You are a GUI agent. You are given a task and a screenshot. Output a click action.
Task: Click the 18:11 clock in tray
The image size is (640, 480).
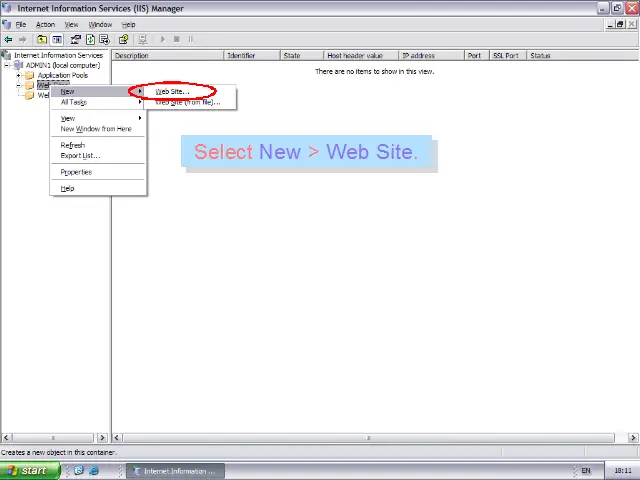[623, 471]
